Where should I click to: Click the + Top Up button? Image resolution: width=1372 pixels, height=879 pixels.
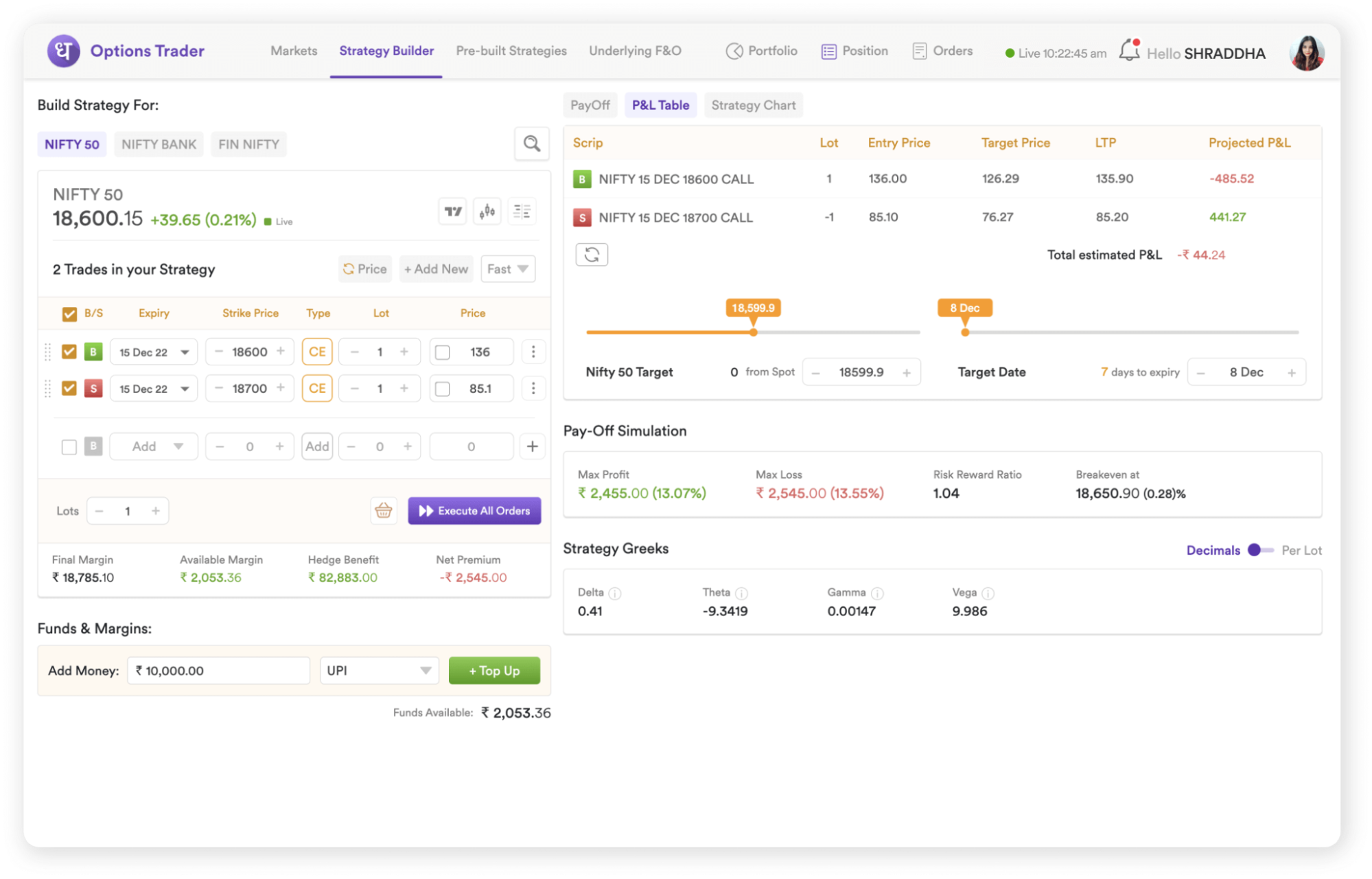tap(493, 670)
